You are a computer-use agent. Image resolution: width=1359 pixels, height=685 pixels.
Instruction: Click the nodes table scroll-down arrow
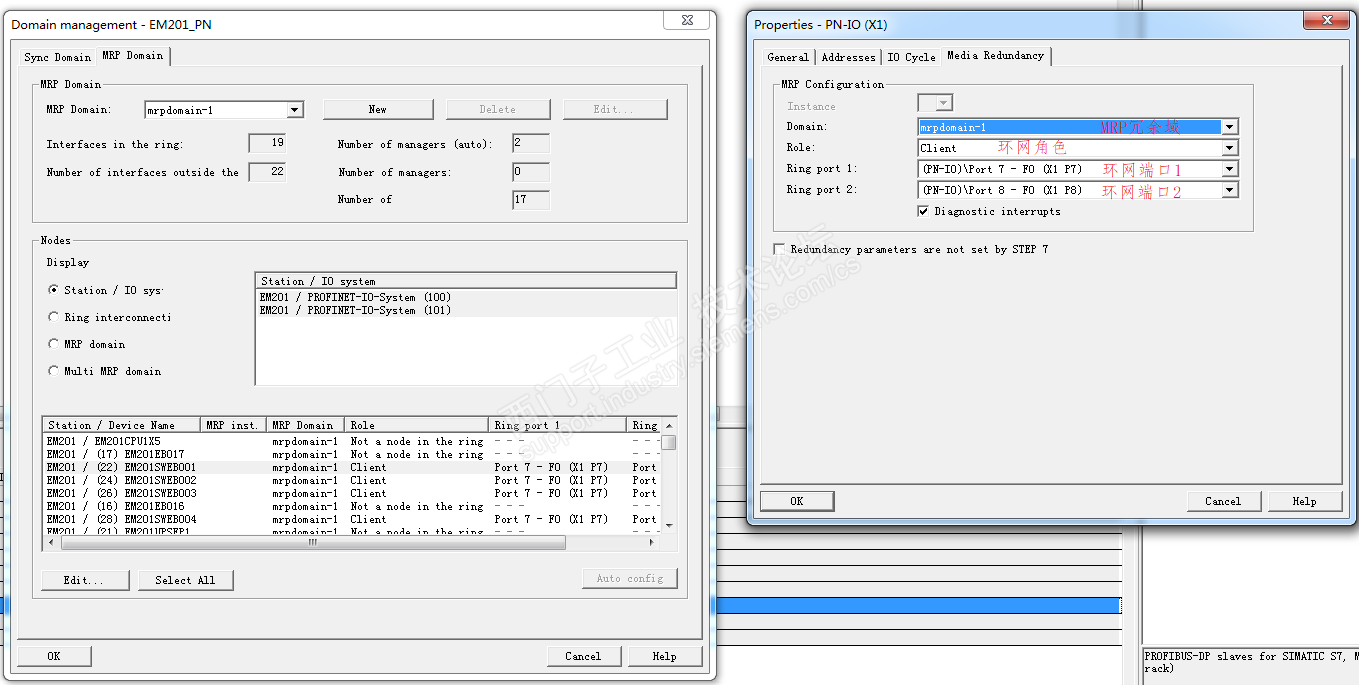point(669,526)
